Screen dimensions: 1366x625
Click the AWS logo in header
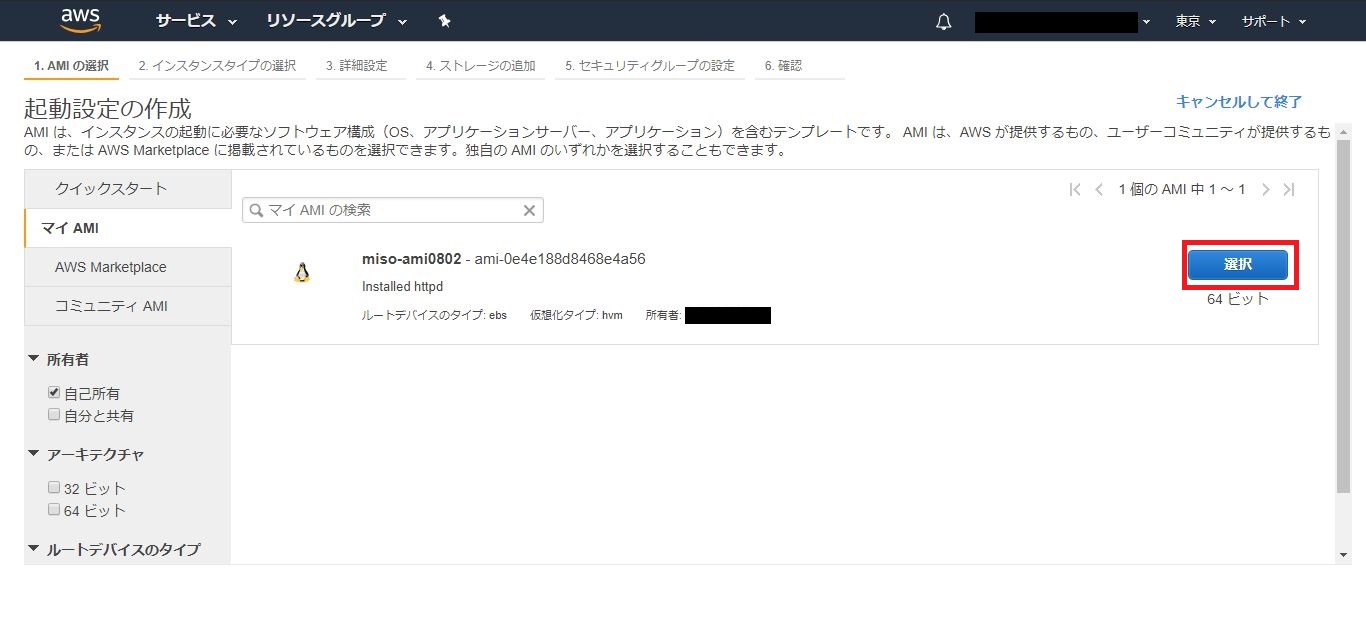79,20
